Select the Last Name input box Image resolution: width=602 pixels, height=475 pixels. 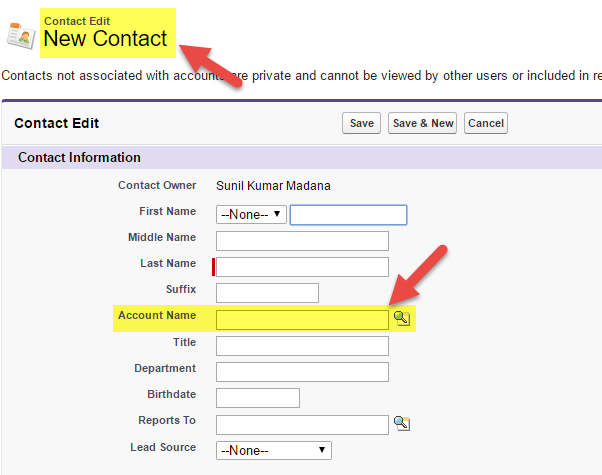302,266
